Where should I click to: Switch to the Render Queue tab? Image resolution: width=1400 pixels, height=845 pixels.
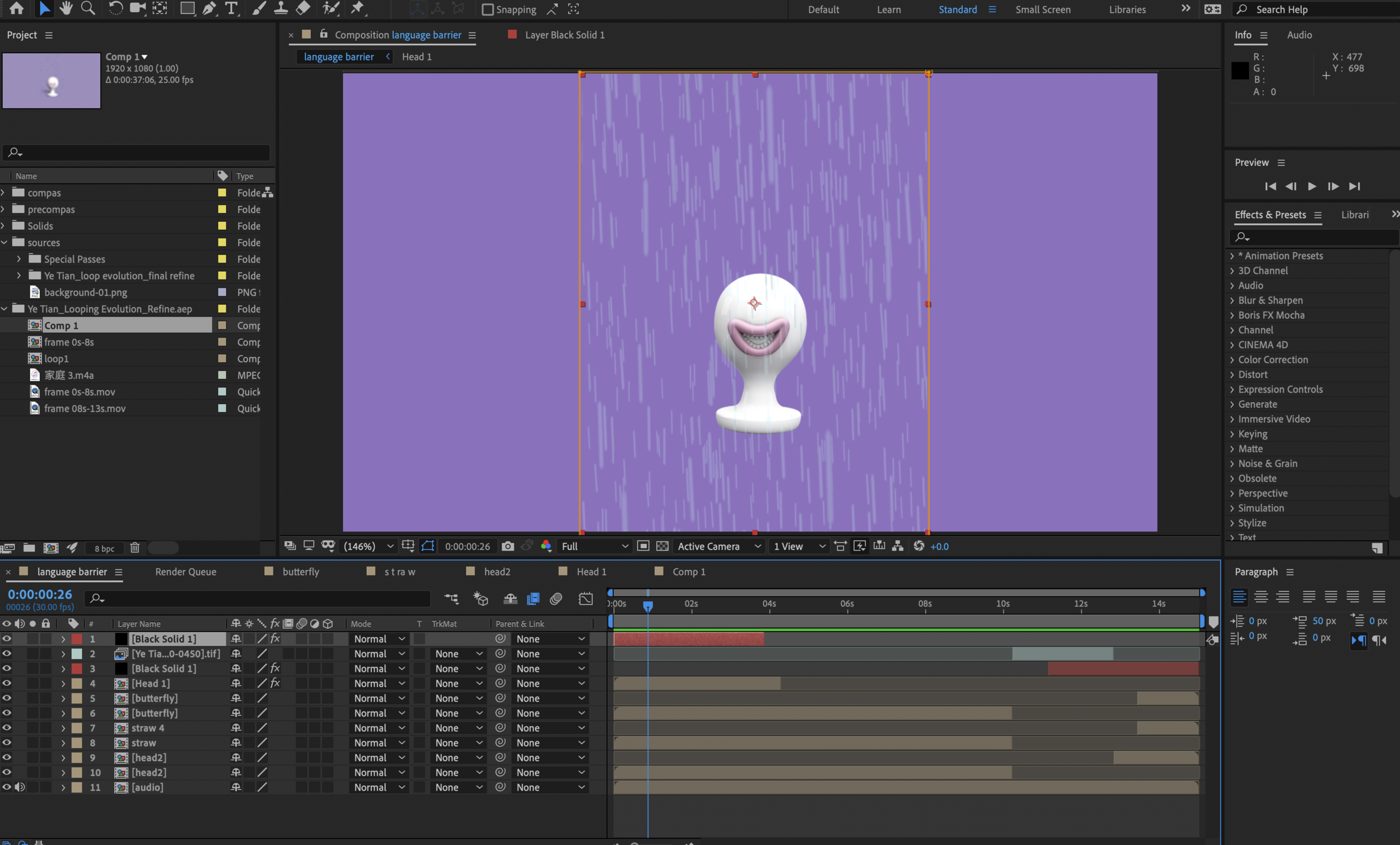[x=186, y=572]
